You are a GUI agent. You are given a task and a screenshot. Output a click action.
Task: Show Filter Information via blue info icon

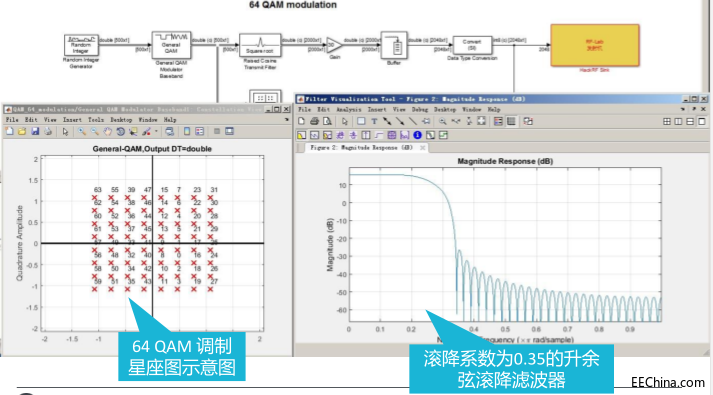tap(417, 135)
